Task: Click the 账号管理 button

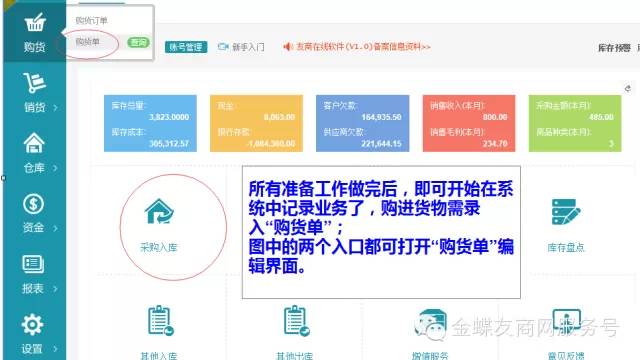Action: coord(186,47)
